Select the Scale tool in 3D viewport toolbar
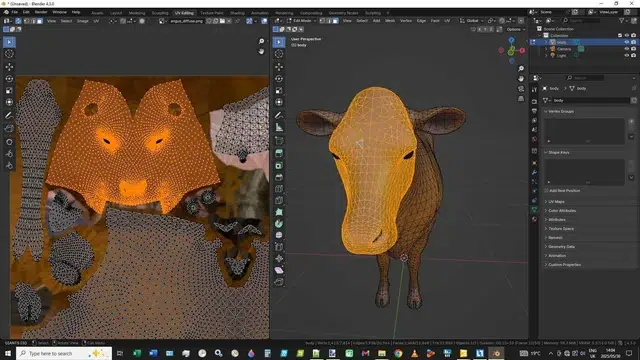Viewport: 640px width, 360px height. (x=279, y=90)
